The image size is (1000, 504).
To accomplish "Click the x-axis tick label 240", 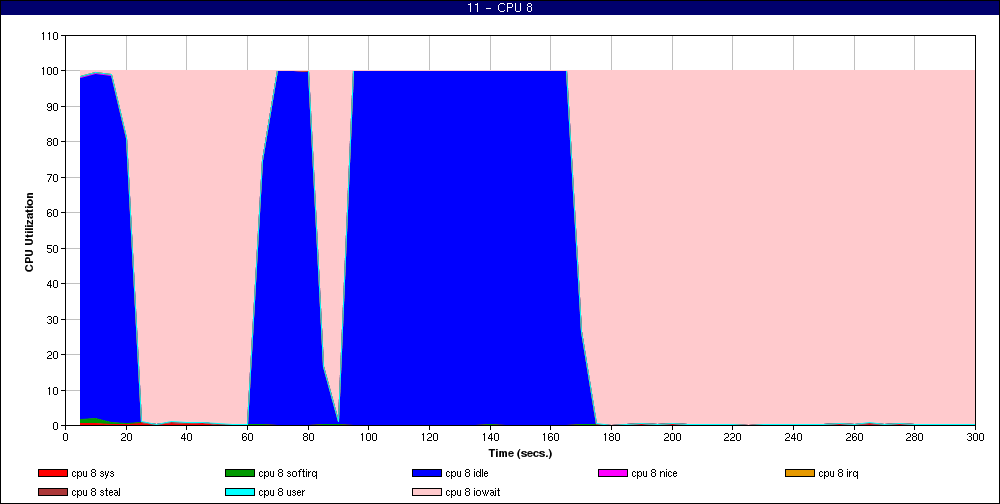I will click(x=793, y=437).
